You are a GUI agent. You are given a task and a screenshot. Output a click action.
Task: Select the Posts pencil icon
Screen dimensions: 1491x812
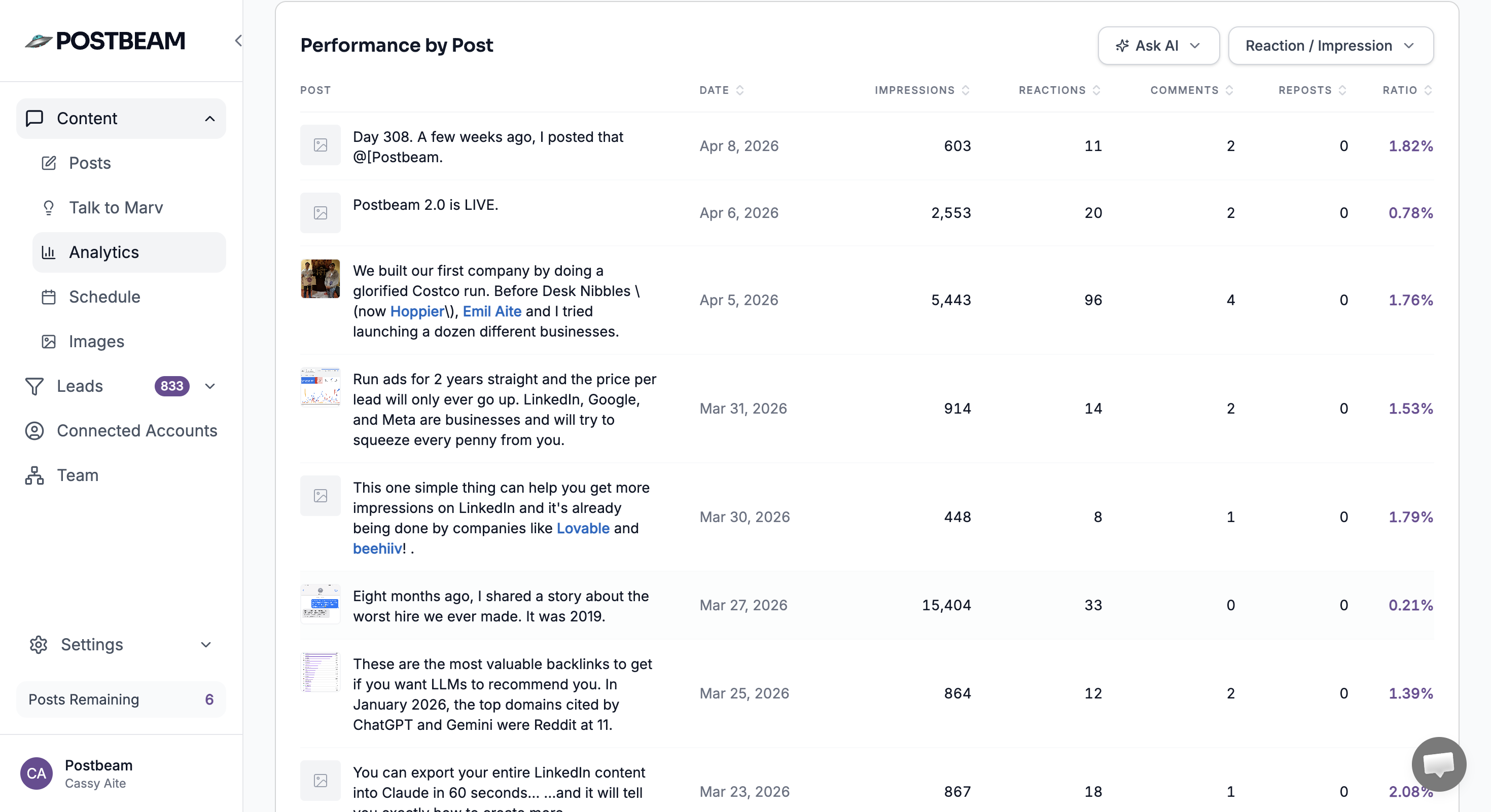tap(49, 163)
